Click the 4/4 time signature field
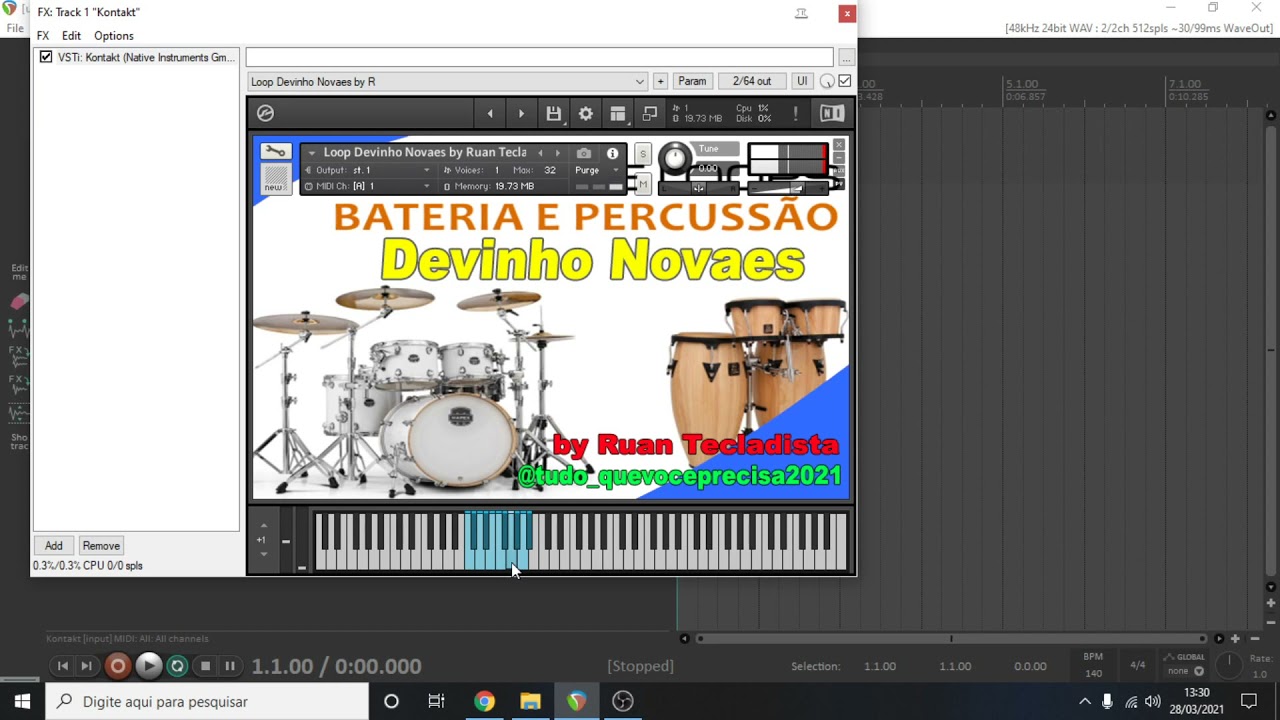The height and width of the screenshot is (720, 1280). click(x=1138, y=665)
